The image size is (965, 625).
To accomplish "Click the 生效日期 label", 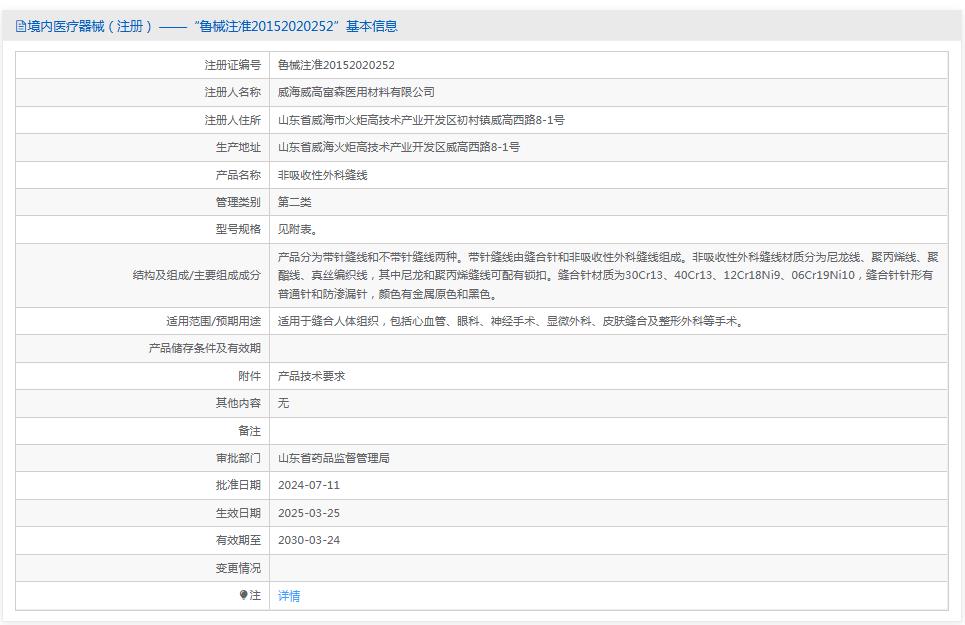I will pos(238,513).
